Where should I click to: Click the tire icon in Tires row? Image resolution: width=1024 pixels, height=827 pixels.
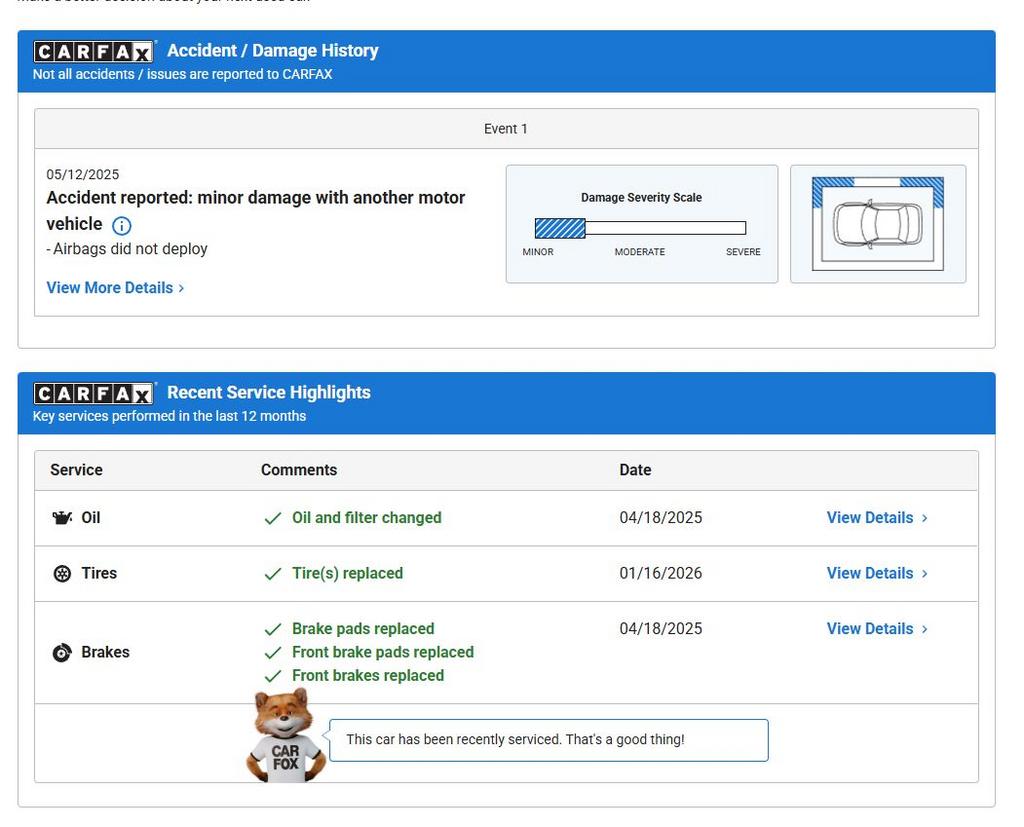click(x=62, y=574)
